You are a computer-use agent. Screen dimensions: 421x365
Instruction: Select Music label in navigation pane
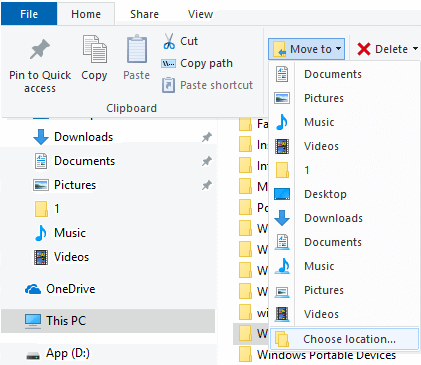70,233
